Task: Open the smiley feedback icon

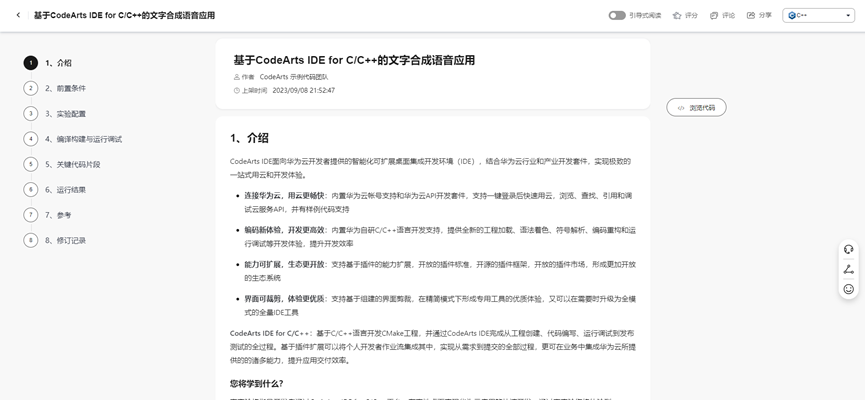Action: (x=848, y=289)
